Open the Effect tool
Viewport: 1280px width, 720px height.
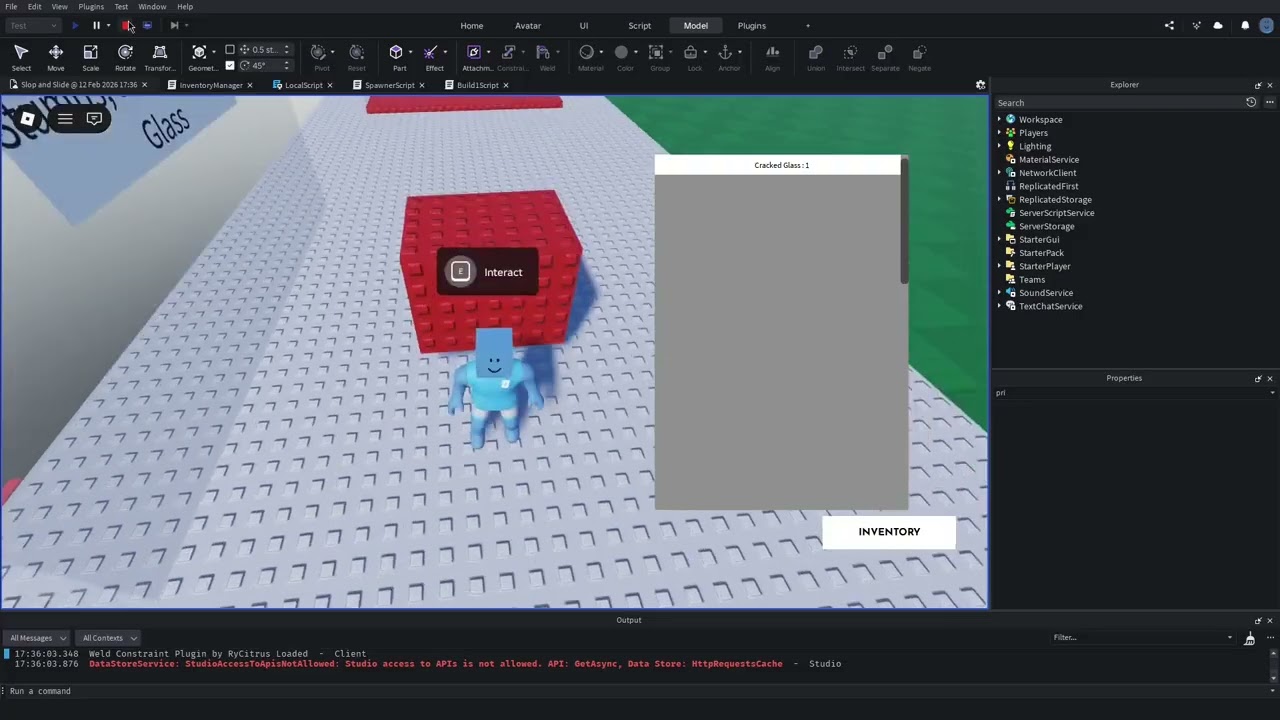tap(430, 52)
